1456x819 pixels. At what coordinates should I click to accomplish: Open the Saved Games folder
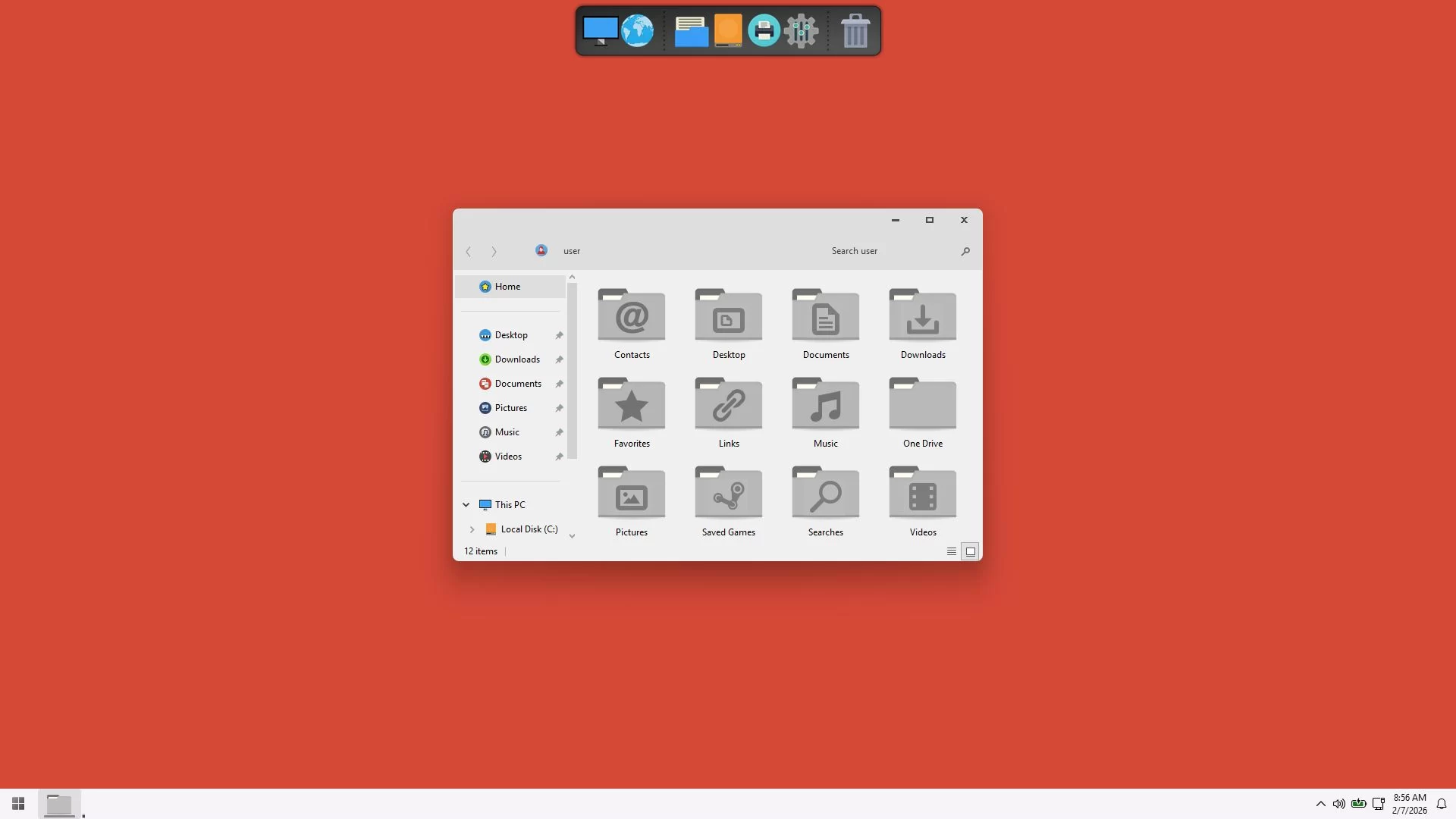[728, 493]
